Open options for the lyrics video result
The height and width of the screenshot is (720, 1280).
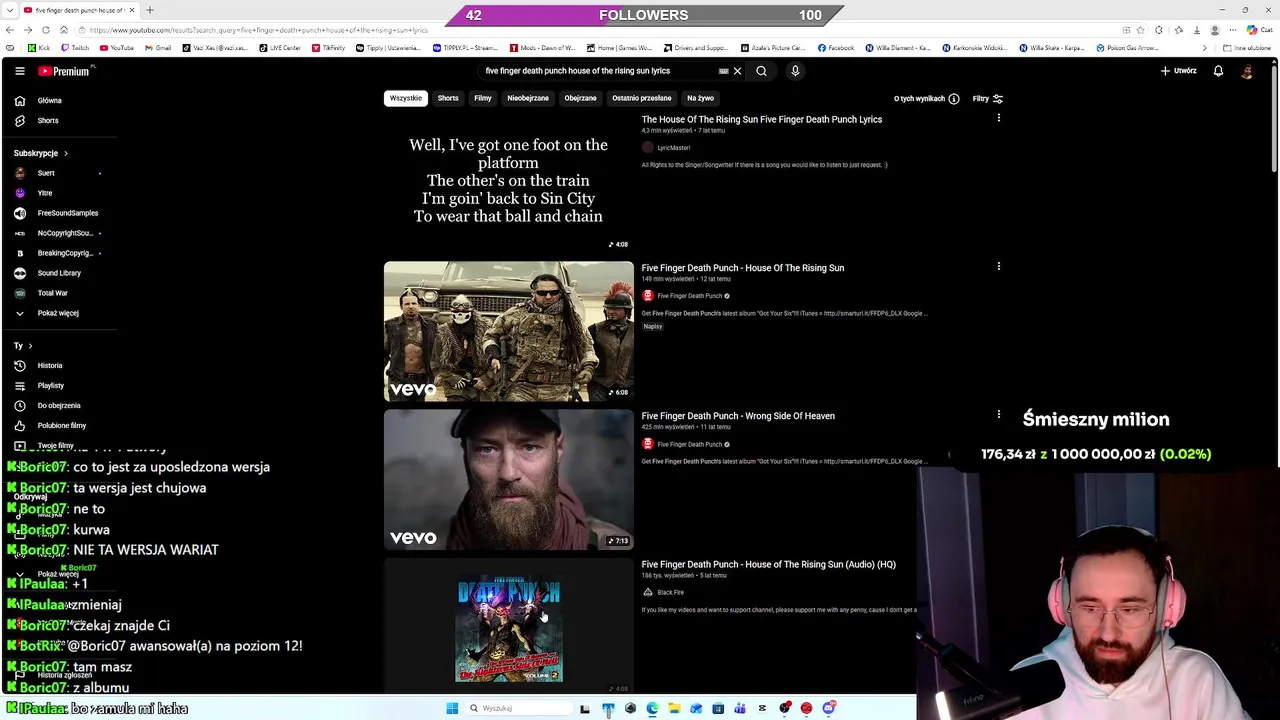(x=998, y=119)
